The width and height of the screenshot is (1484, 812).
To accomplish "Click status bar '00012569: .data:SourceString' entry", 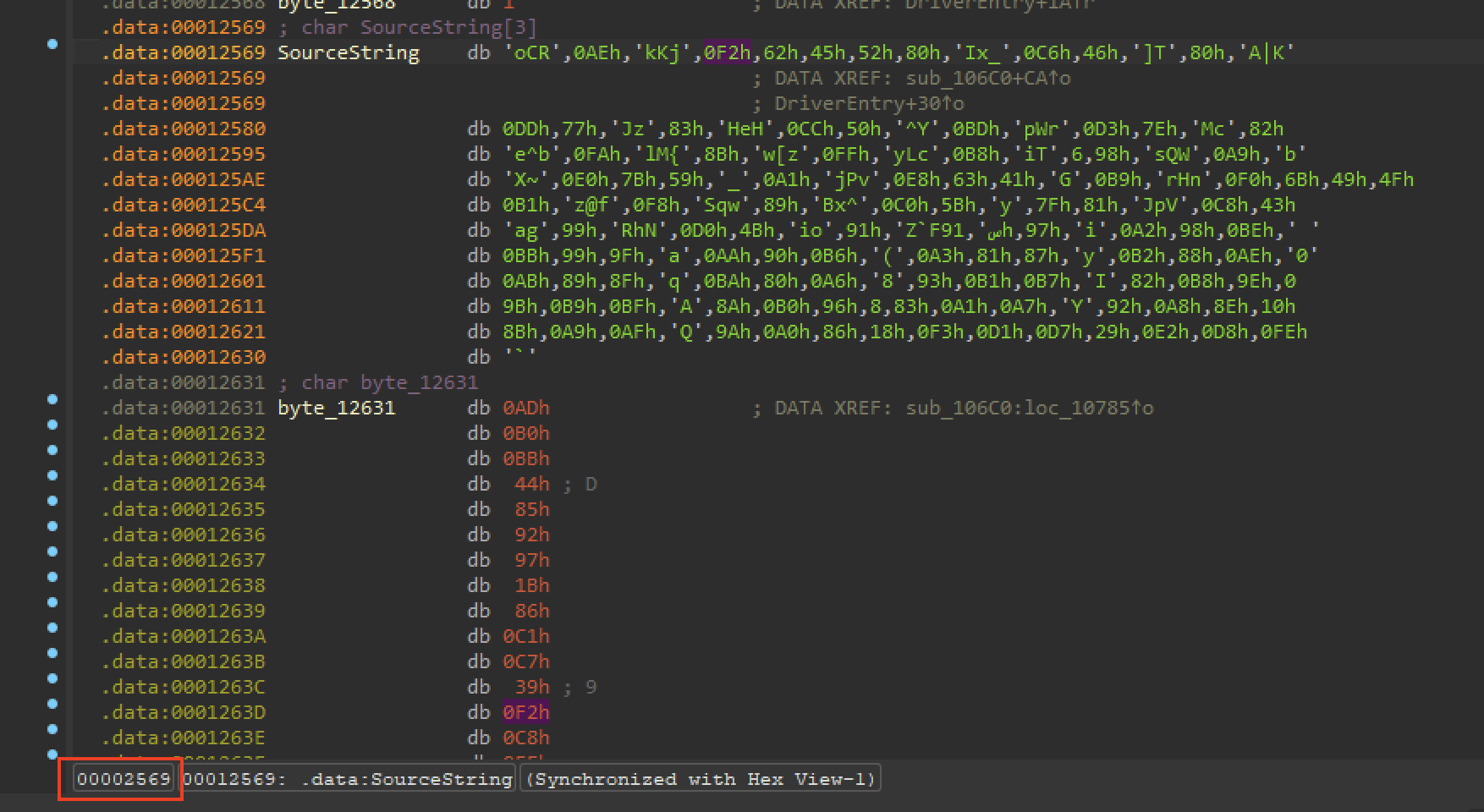I will pos(349,779).
